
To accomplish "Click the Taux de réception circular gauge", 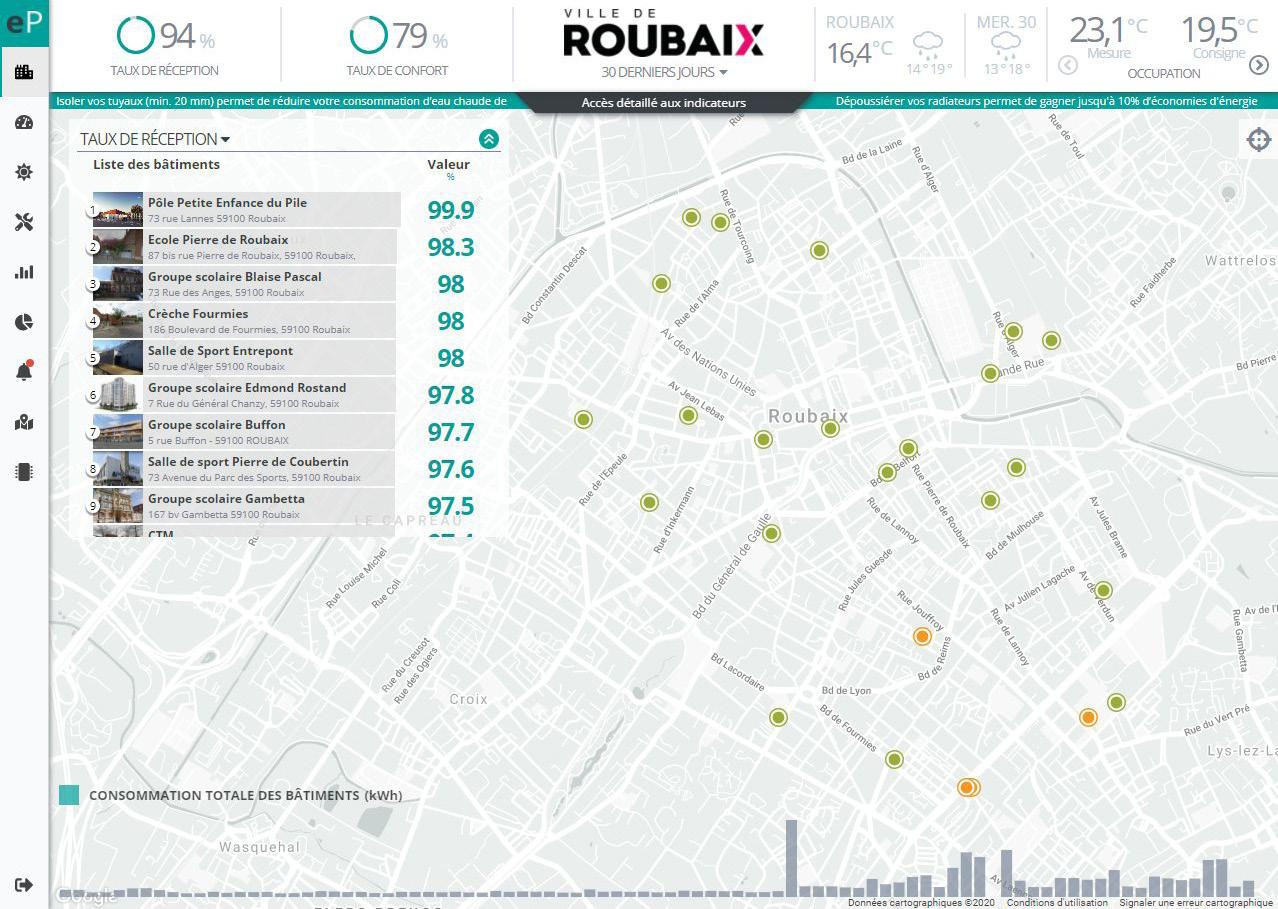I will 135,35.
